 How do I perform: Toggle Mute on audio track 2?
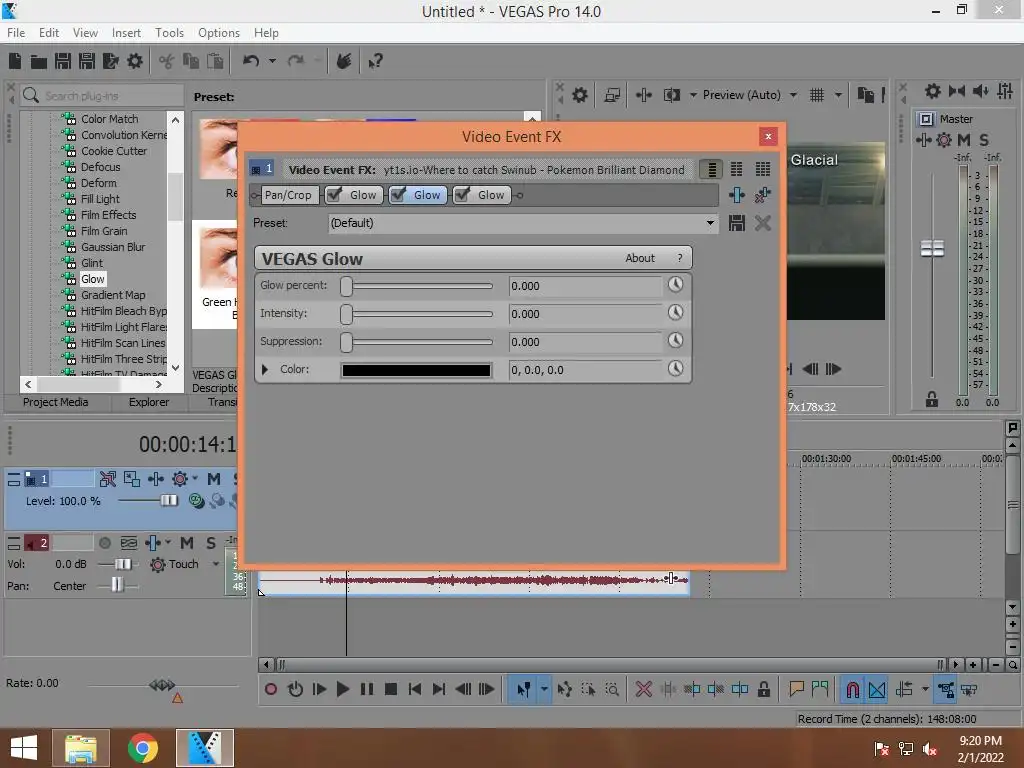pos(187,543)
